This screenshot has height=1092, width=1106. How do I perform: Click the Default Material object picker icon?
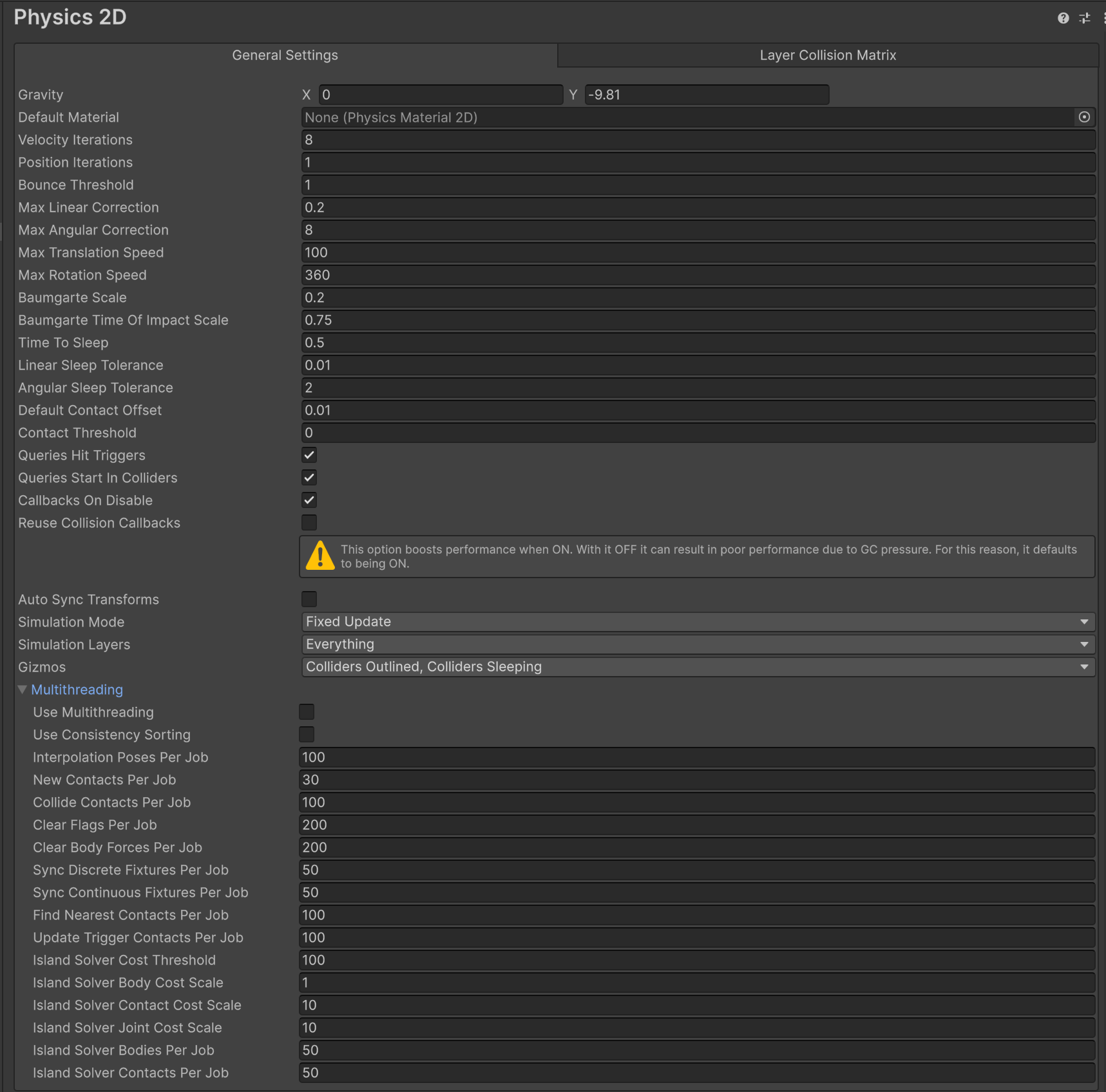[1084, 117]
